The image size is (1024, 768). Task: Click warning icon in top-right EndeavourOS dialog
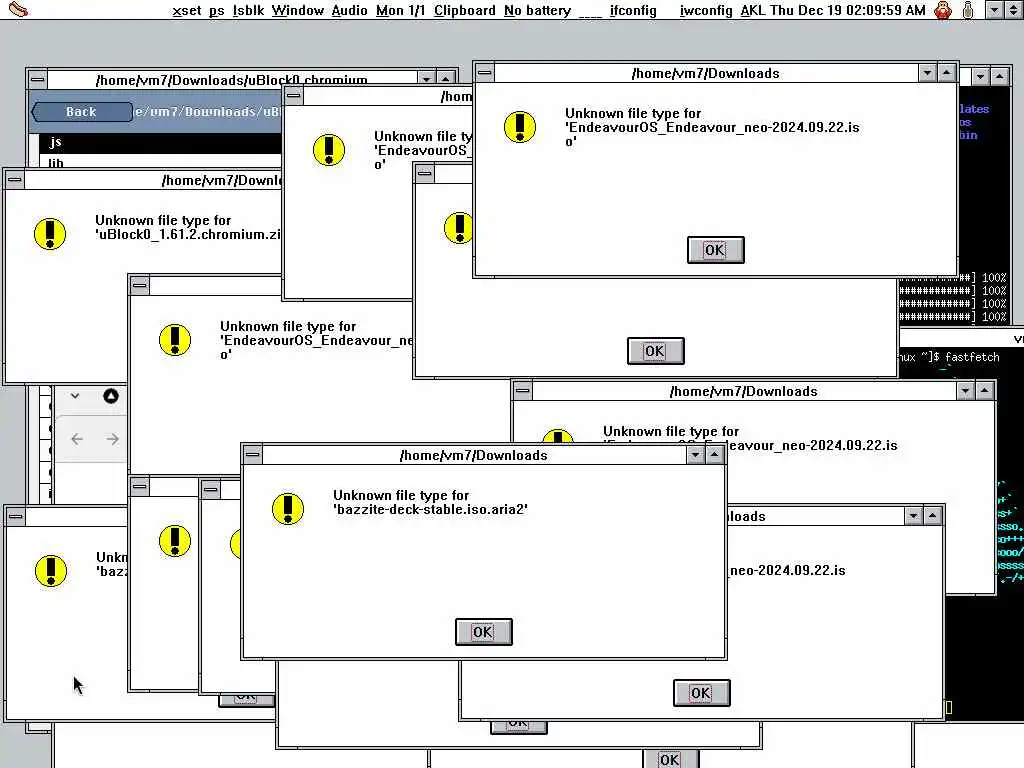coord(520,127)
